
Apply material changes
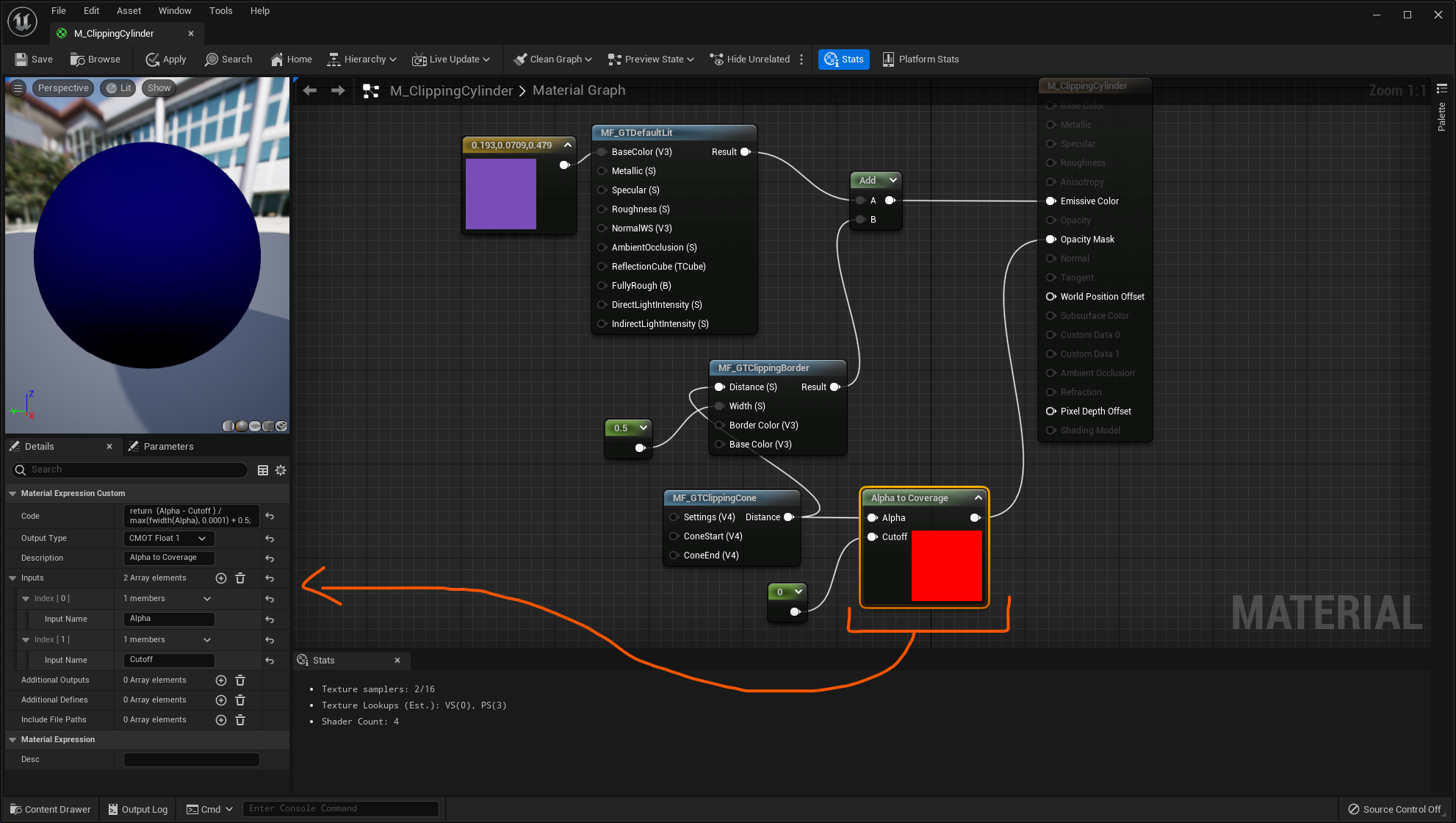(x=165, y=60)
